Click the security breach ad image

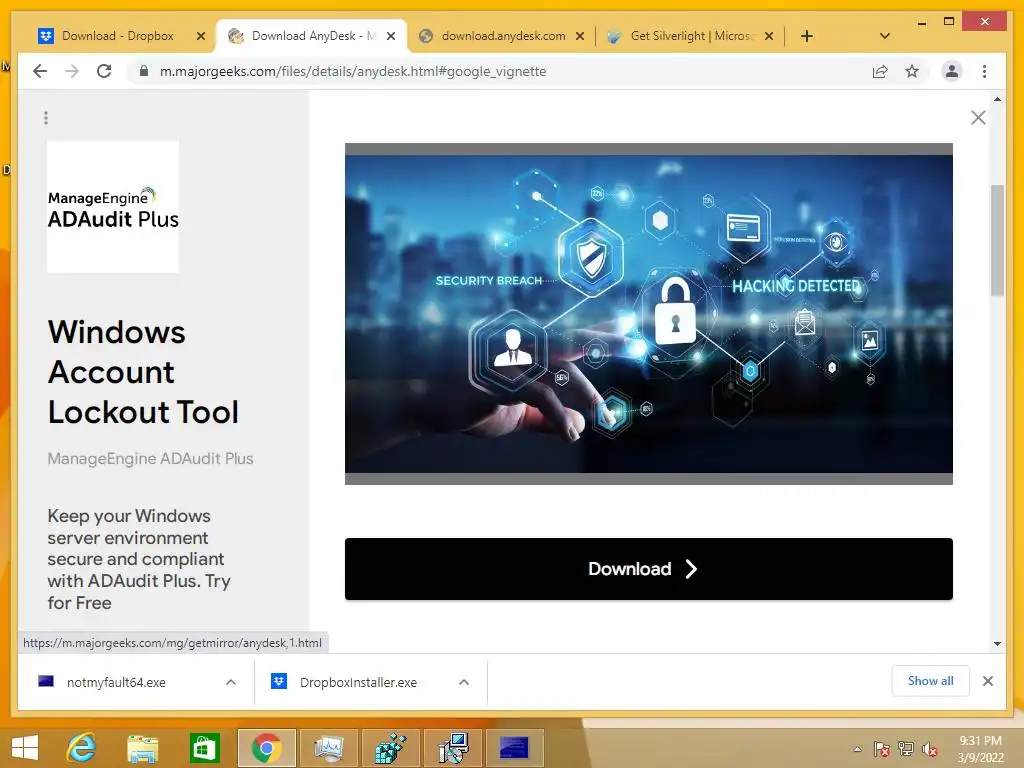pyautogui.click(x=648, y=313)
